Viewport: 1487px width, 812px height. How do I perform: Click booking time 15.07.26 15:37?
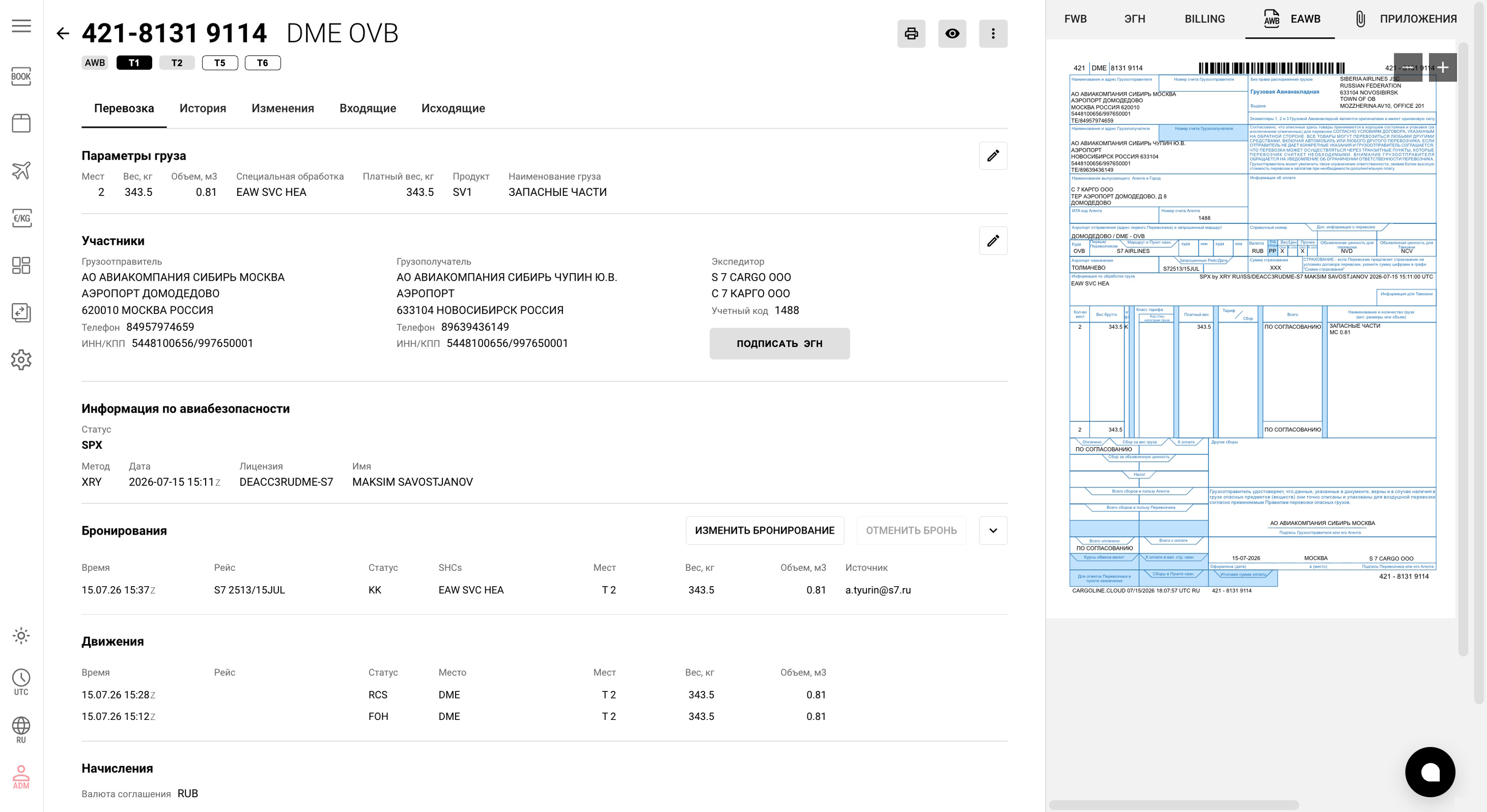pyautogui.click(x=118, y=590)
